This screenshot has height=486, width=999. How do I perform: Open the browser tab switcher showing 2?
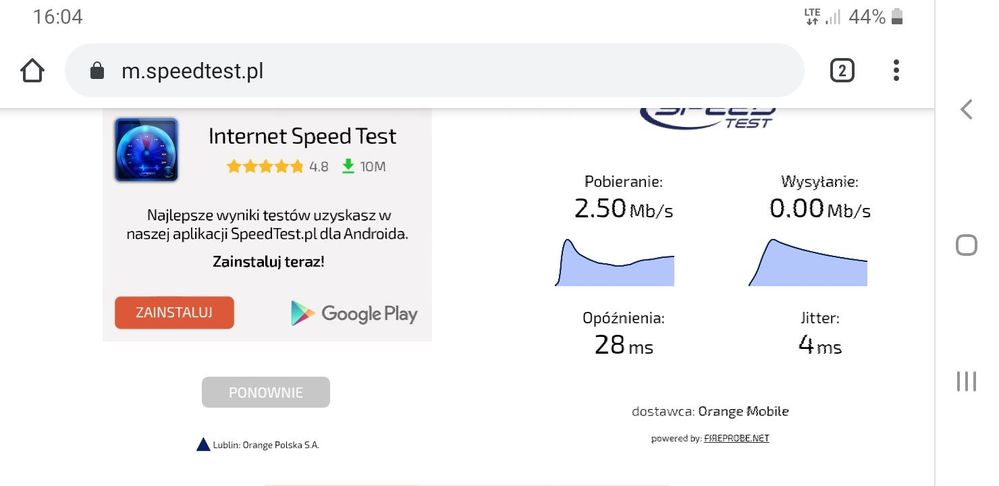tap(842, 70)
